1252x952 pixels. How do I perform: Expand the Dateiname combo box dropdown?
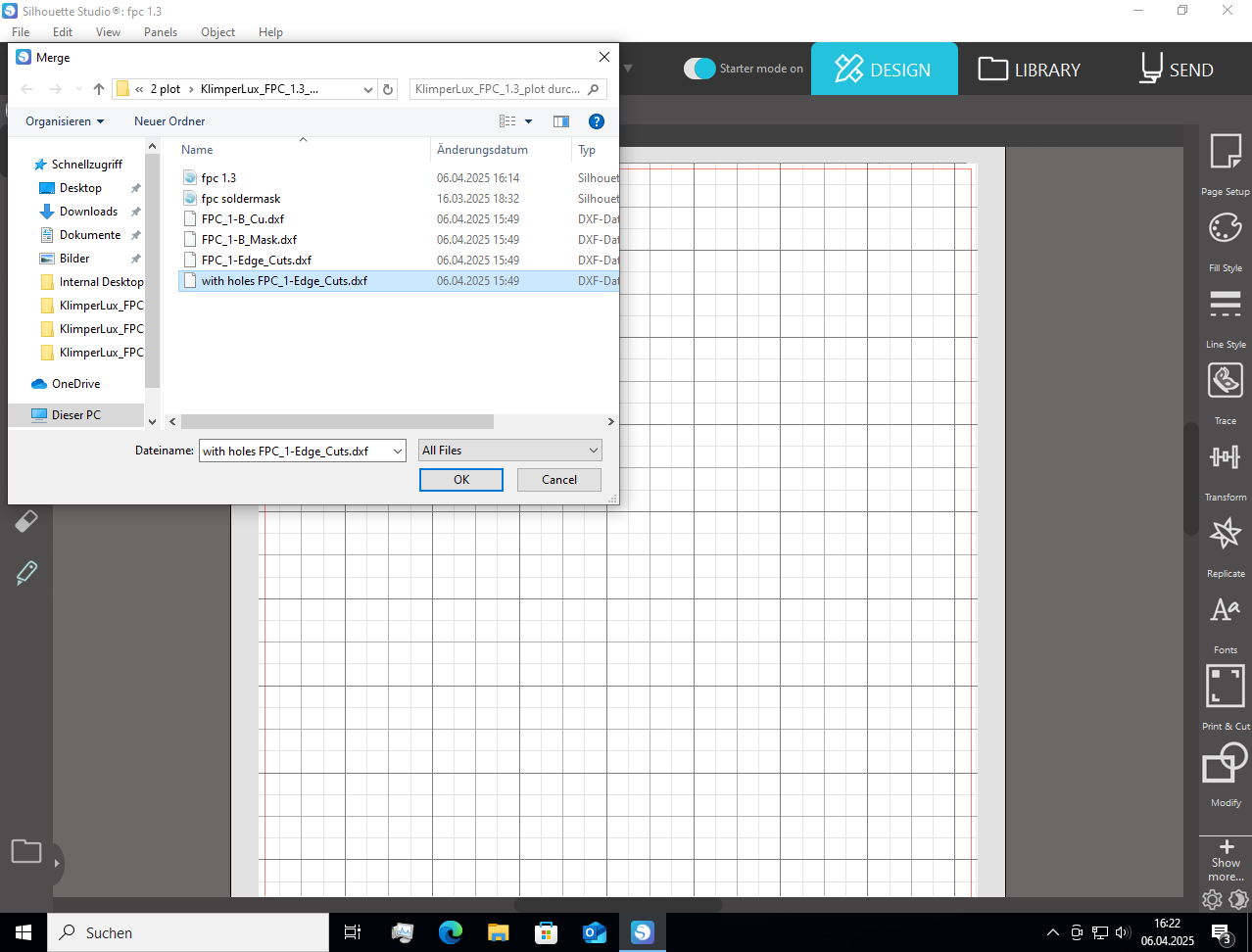pos(398,452)
